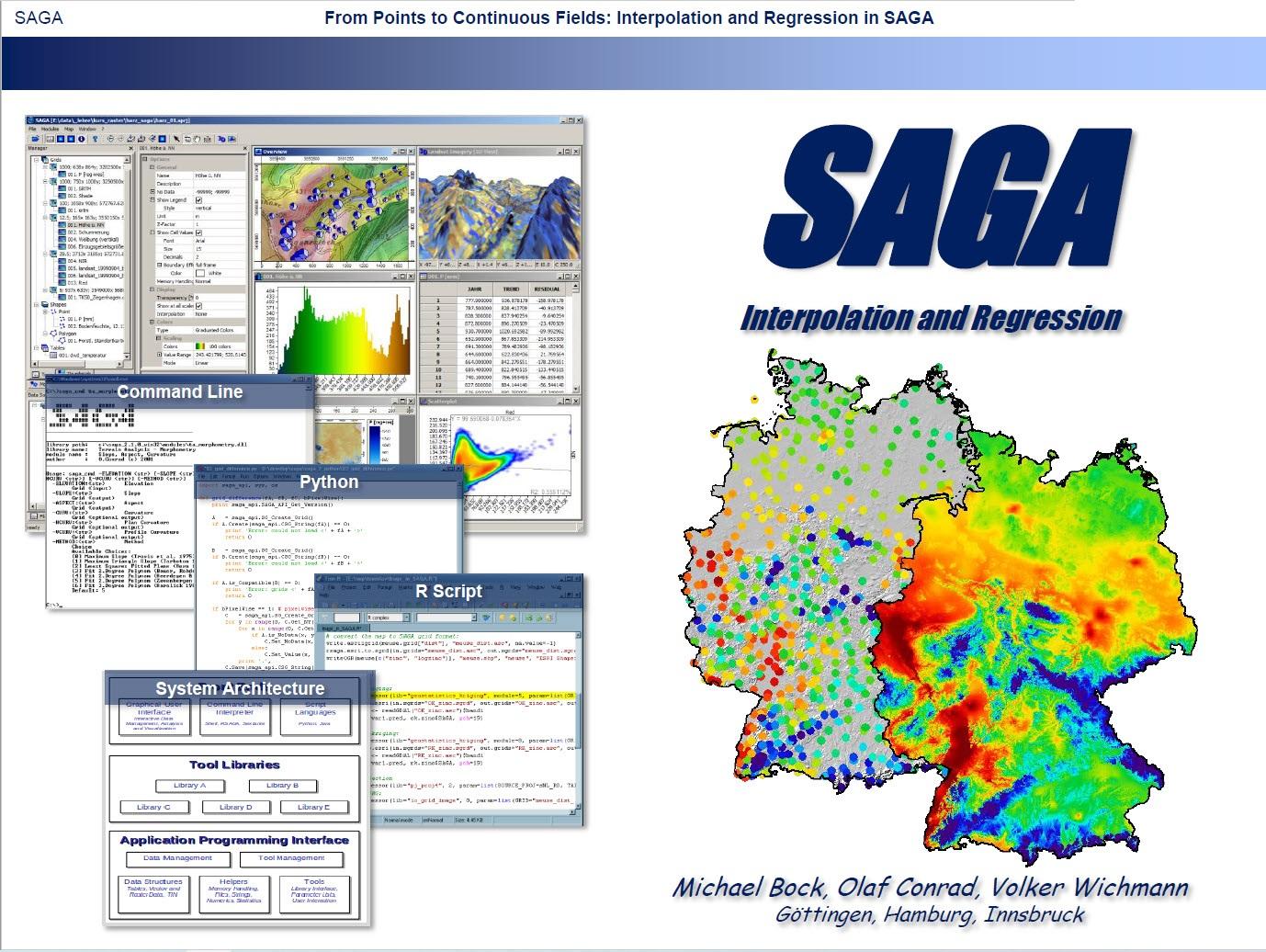Viewport: 1266px width, 952px height.
Task: Select the black arrow pointer tool
Action: pyautogui.click(x=176, y=139)
